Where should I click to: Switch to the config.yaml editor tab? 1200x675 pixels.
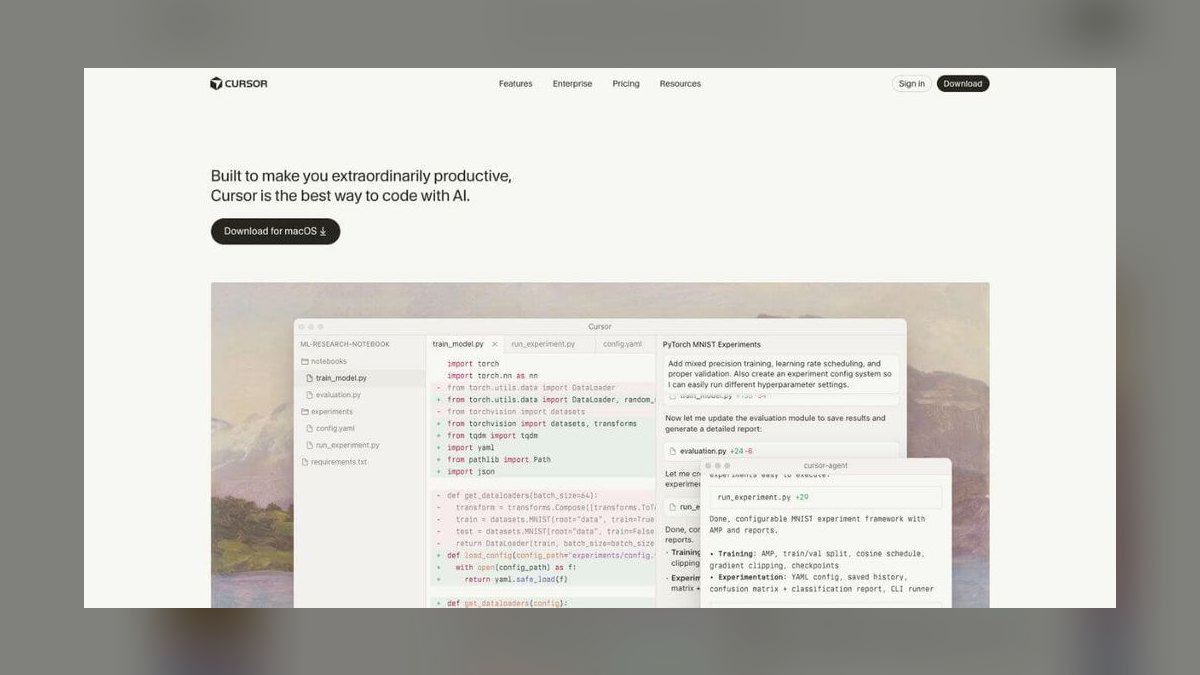pyautogui.click(x=622, y=344)
